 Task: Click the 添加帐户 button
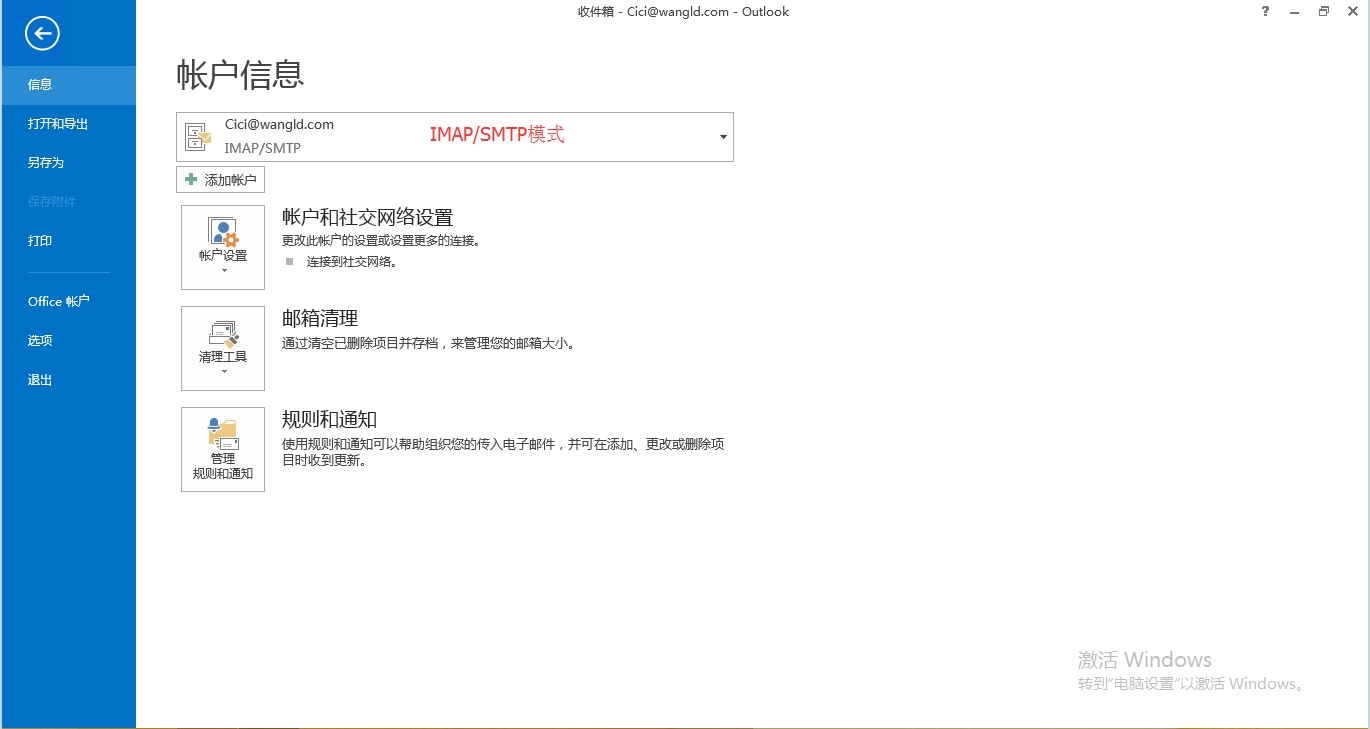[x=220, y=180]
